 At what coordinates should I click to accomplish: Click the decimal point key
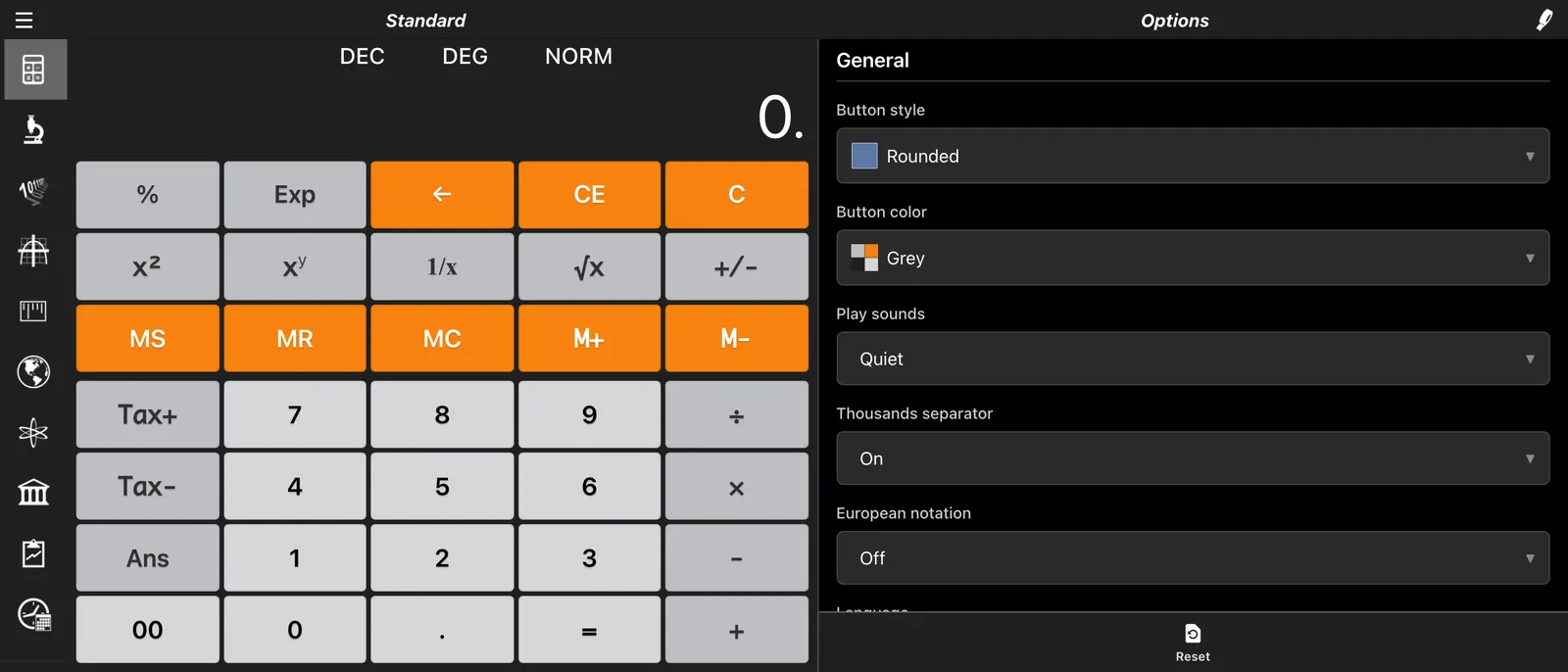point(442,630)
